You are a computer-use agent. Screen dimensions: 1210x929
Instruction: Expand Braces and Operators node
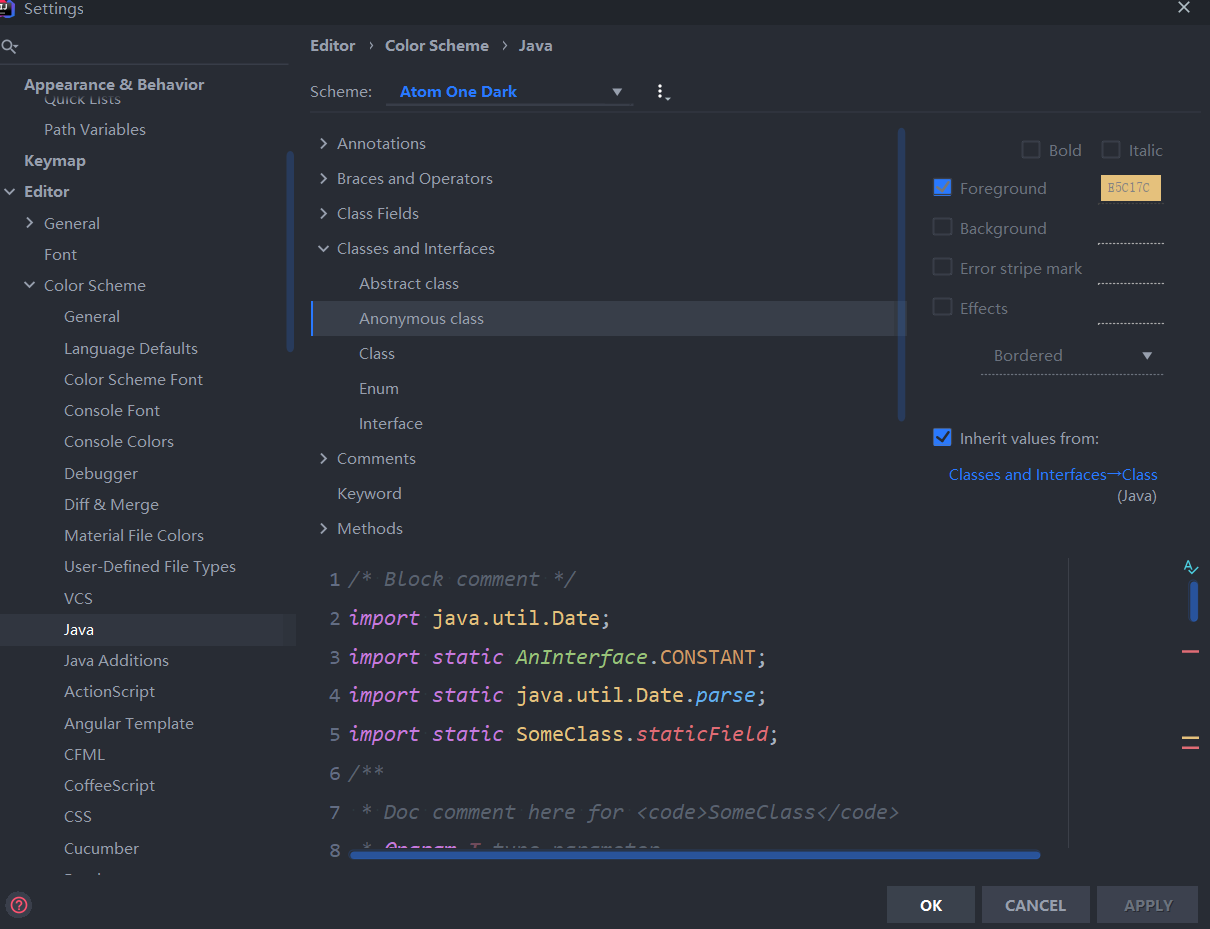tap(324, 179)
